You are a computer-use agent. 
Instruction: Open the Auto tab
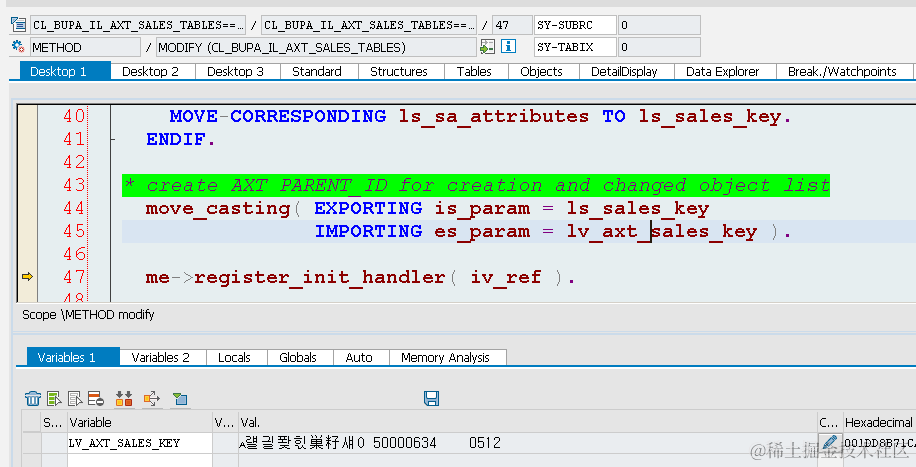tap(359, 357)
